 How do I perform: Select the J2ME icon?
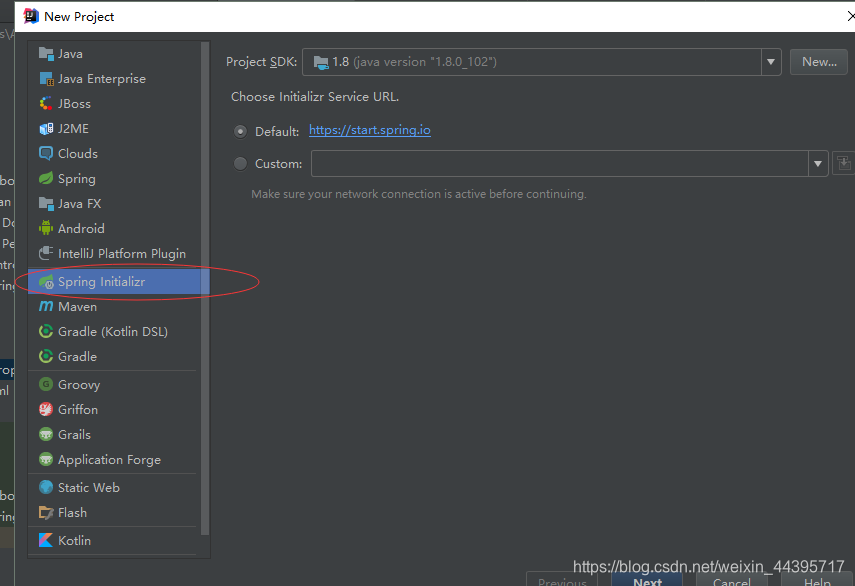46,129
